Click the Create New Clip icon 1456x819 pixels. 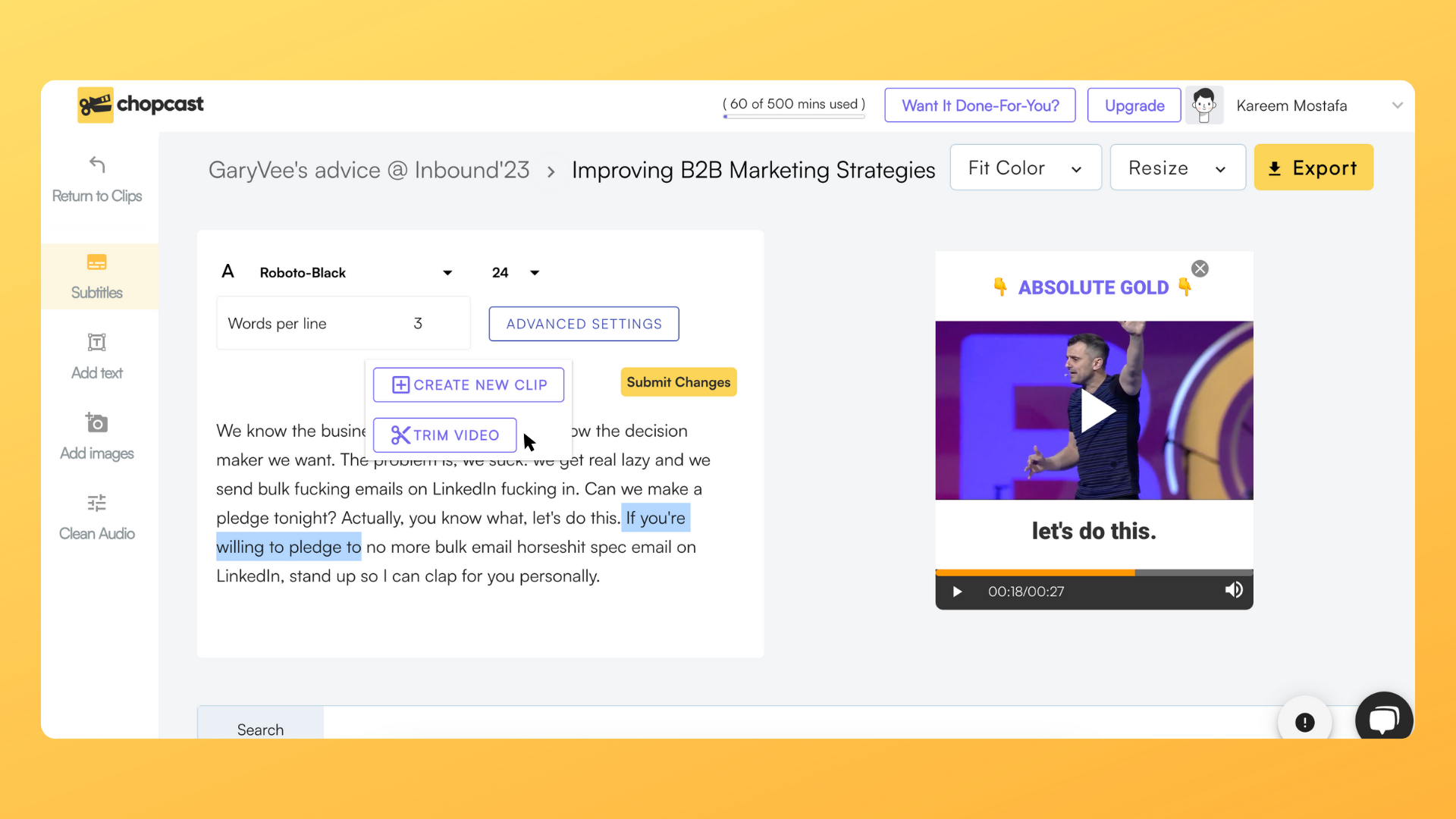(400, 384)
